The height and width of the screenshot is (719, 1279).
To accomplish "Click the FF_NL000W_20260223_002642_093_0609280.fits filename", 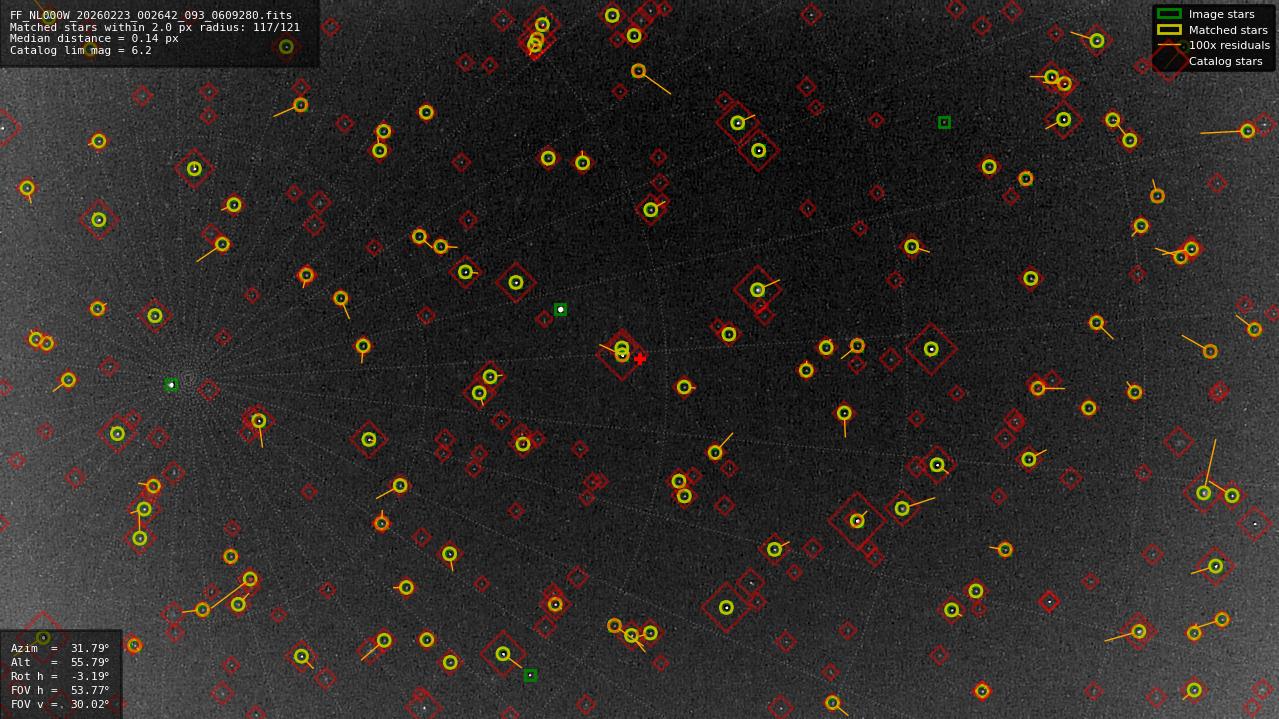I will pos(151,16).
